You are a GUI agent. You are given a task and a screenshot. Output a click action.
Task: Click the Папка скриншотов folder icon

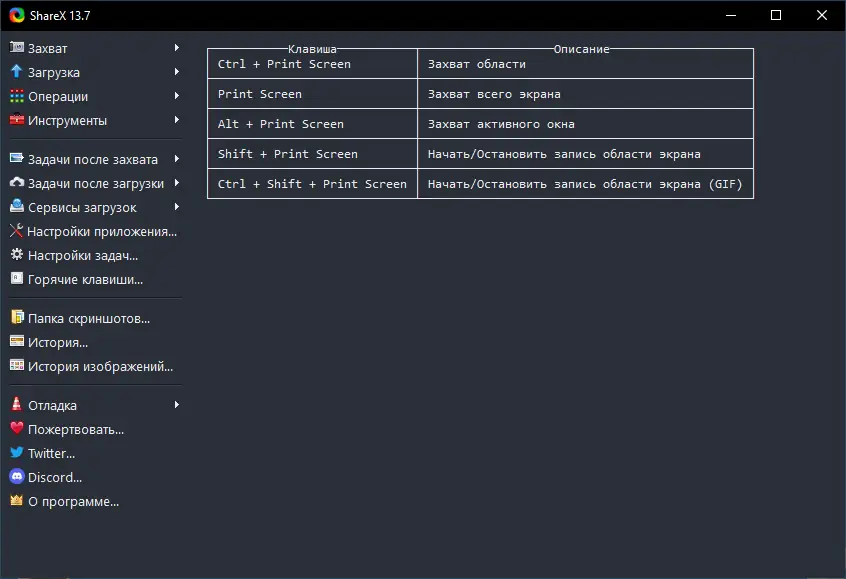click(x=17, y=317)
